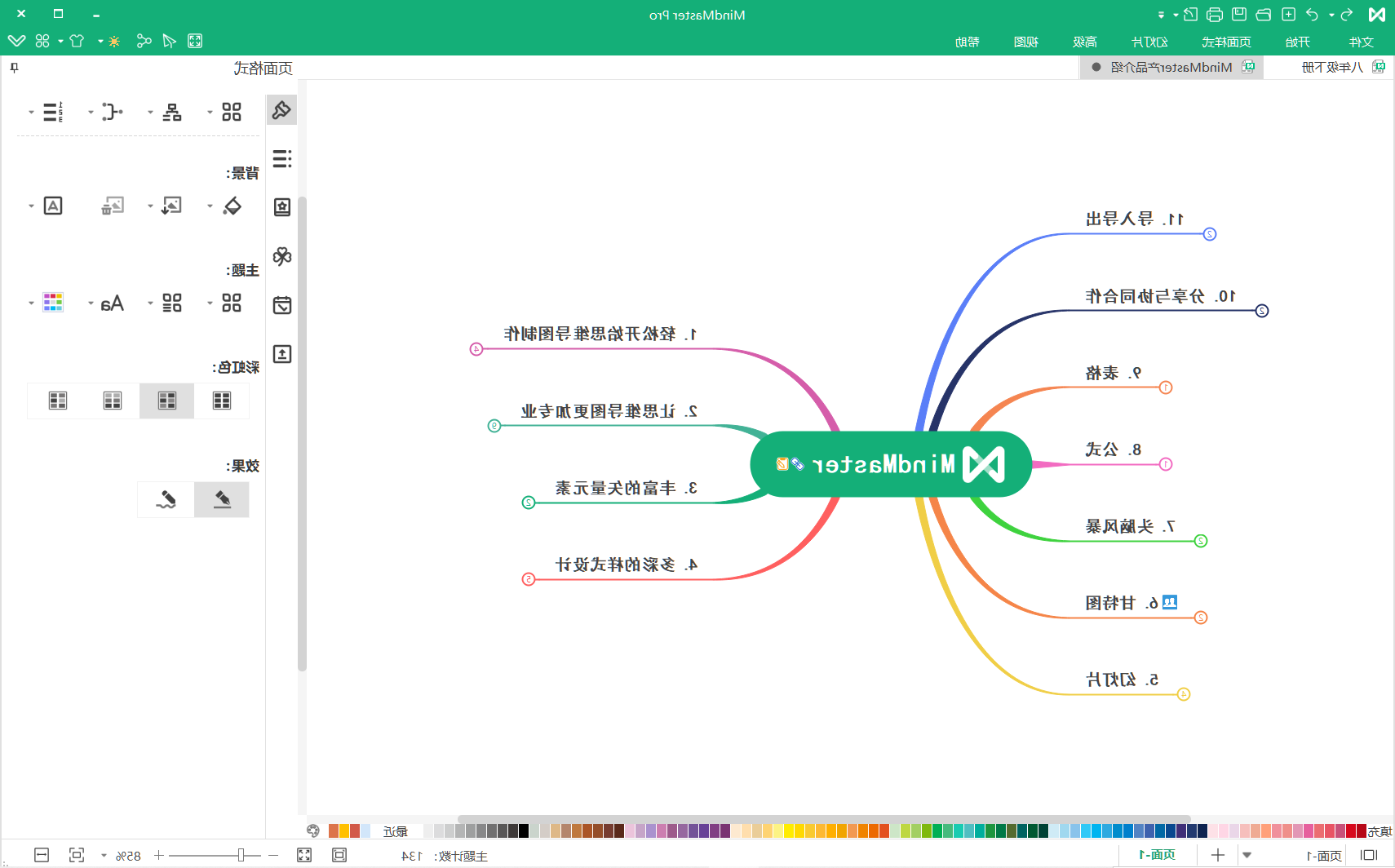Toggle the page panel icon in status bar
Image resolution: width=1395 pixels, height=868 pixels.
coord(1369,855)
